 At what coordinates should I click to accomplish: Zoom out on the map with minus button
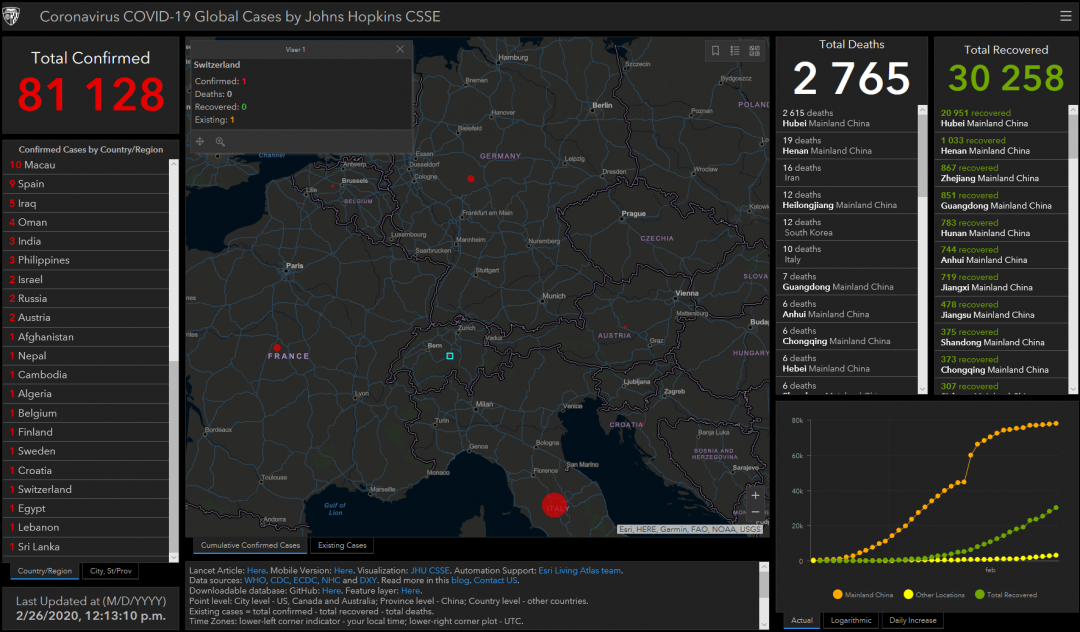coord(756,512)
